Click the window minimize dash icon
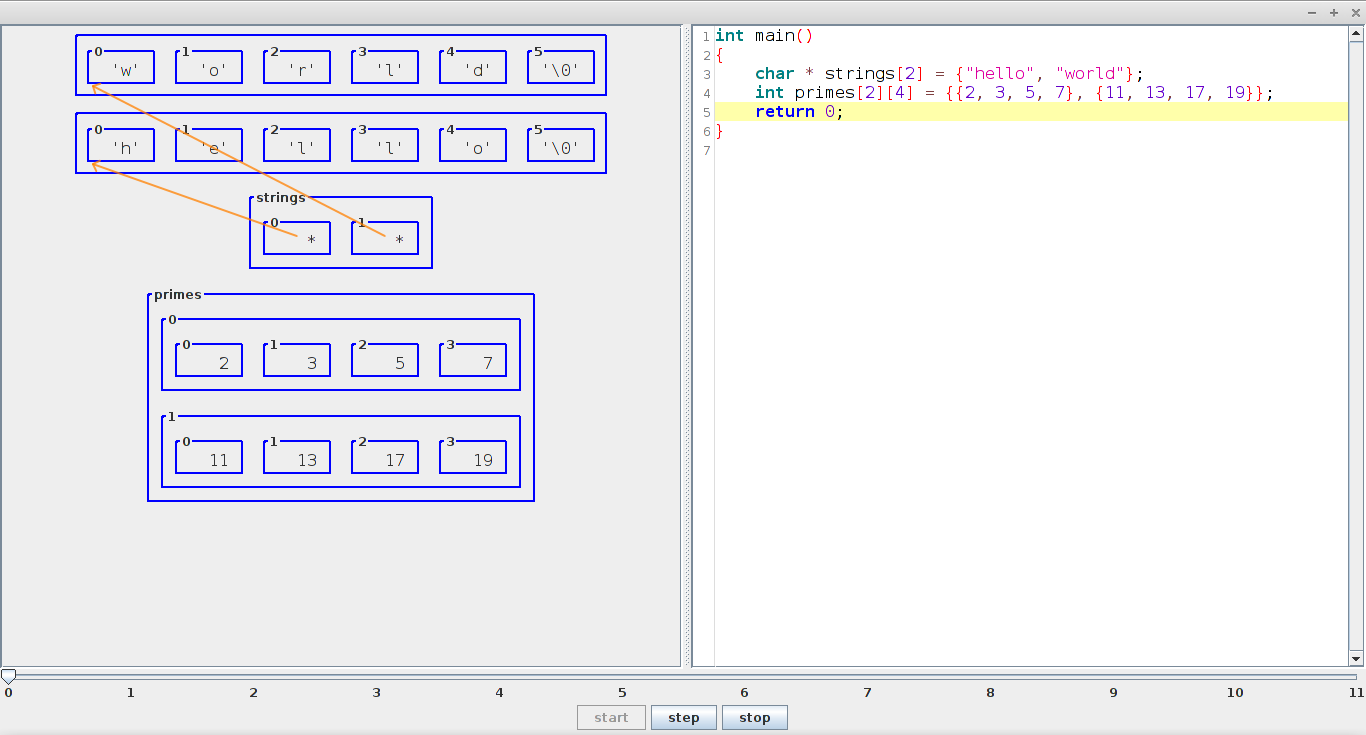The height and width of the screenshot is (735, 1366). tap(1313, 12)
